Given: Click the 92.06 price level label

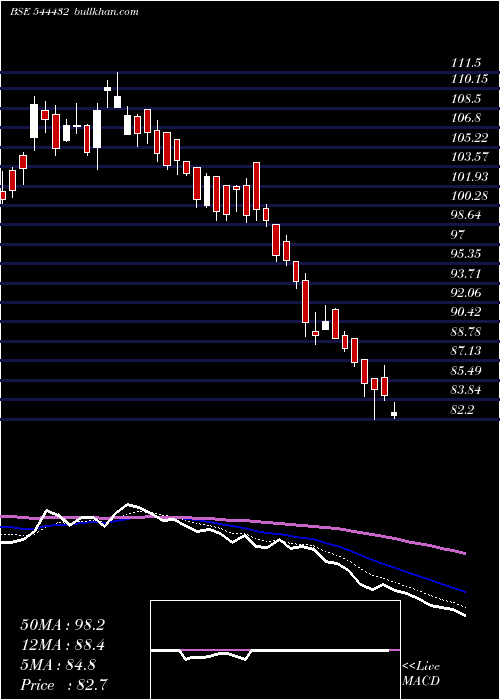Looking at the screenshot, I should coord(467,292).
